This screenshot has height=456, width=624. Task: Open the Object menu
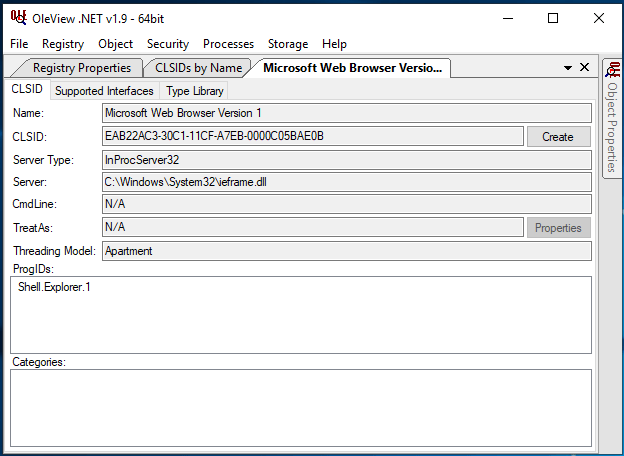coord(115,44)
